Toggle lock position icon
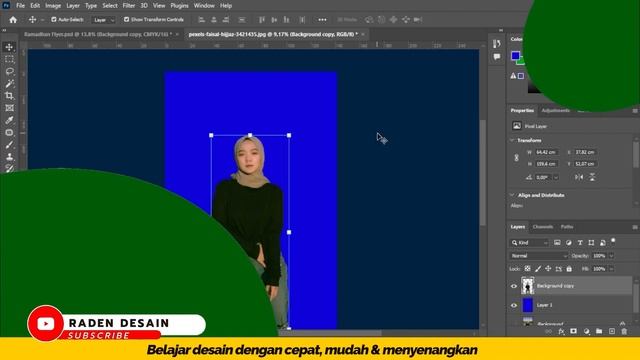Screen dimensions: 640x360 click(x=548, y=269)
